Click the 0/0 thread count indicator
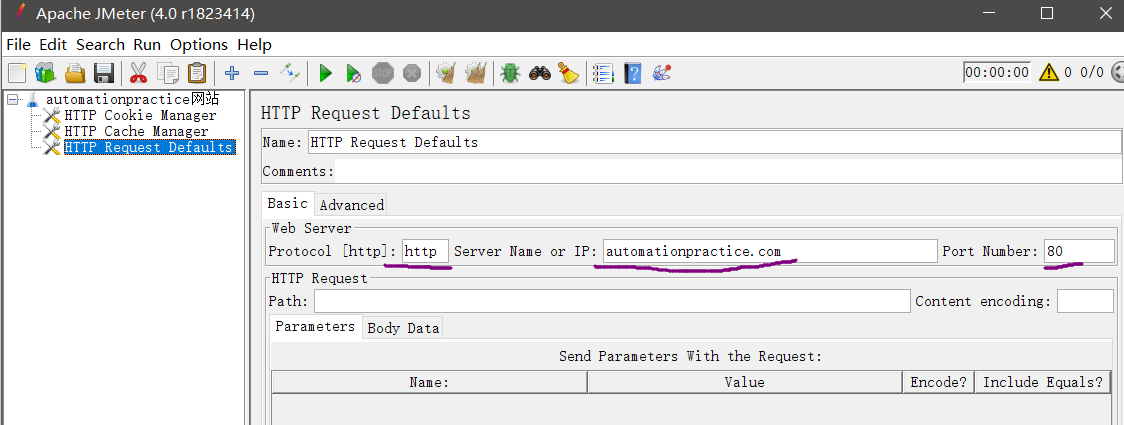Screen dimensions: 1124x425 click(x=1092, y=72)
